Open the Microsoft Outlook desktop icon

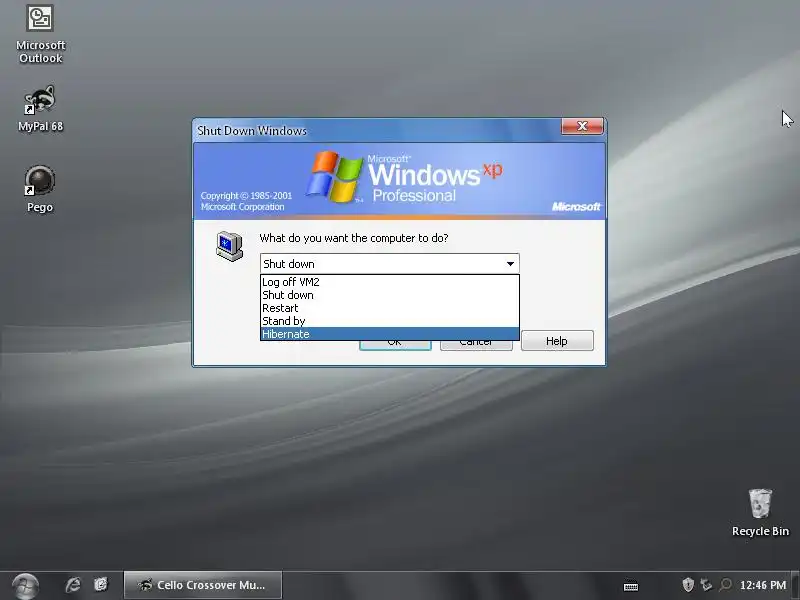[x=40, y=34]
